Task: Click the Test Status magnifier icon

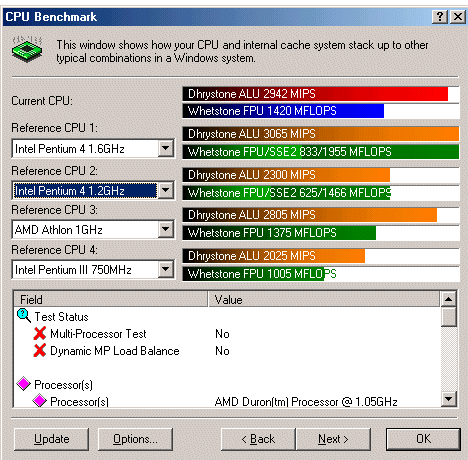Action: pos(24,316)
